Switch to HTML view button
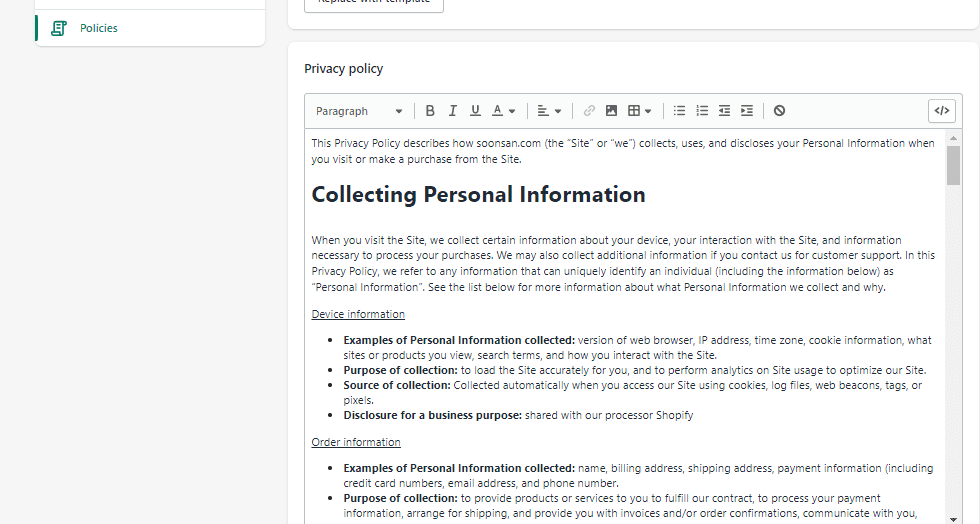Viewport: 980px width, 524px height. (942, 111)
